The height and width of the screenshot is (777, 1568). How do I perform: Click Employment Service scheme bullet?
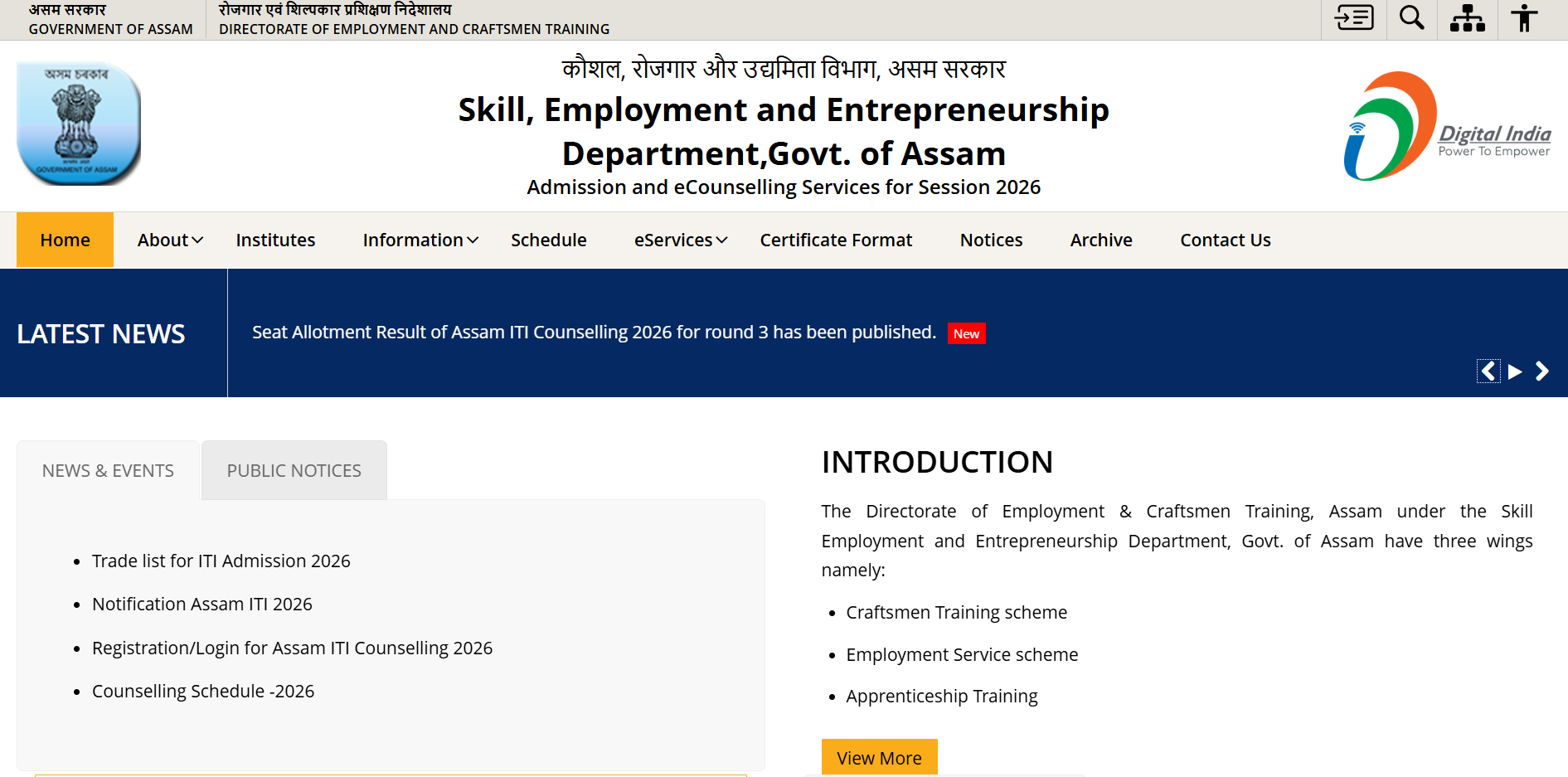962,654
